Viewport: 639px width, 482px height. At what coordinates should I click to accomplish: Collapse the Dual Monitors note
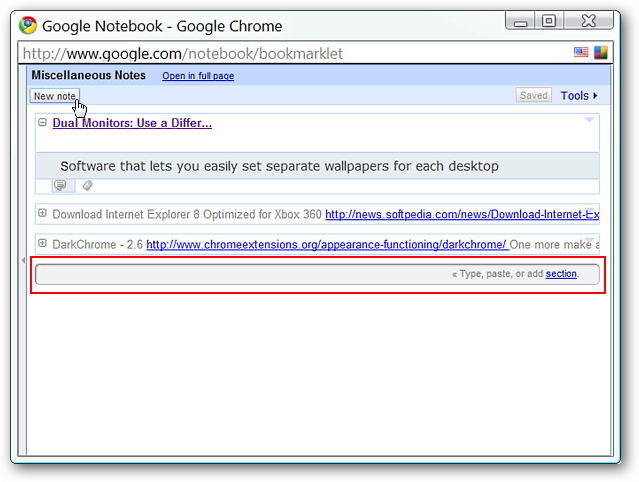[42, 122]
